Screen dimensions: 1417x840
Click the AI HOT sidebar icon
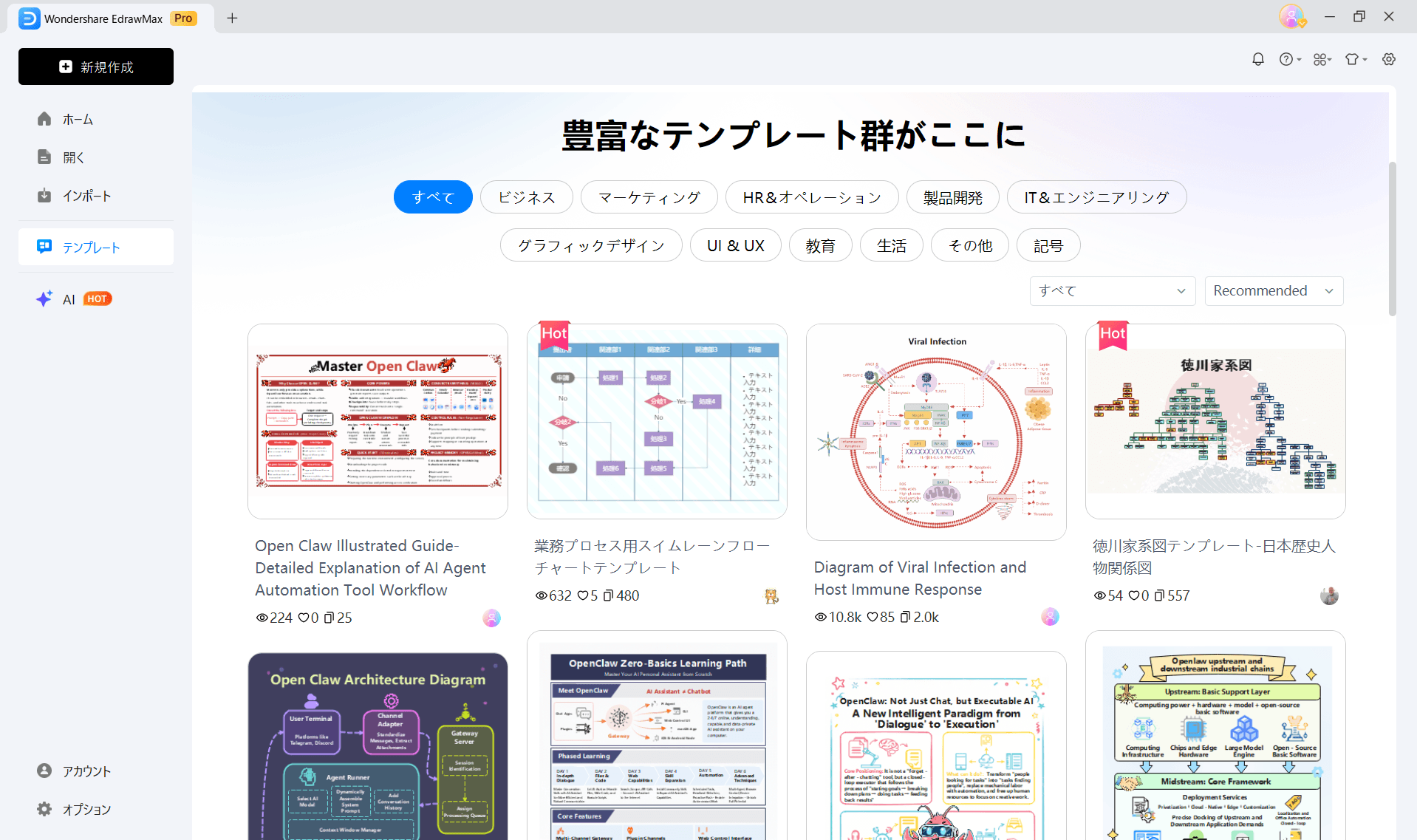44,298
